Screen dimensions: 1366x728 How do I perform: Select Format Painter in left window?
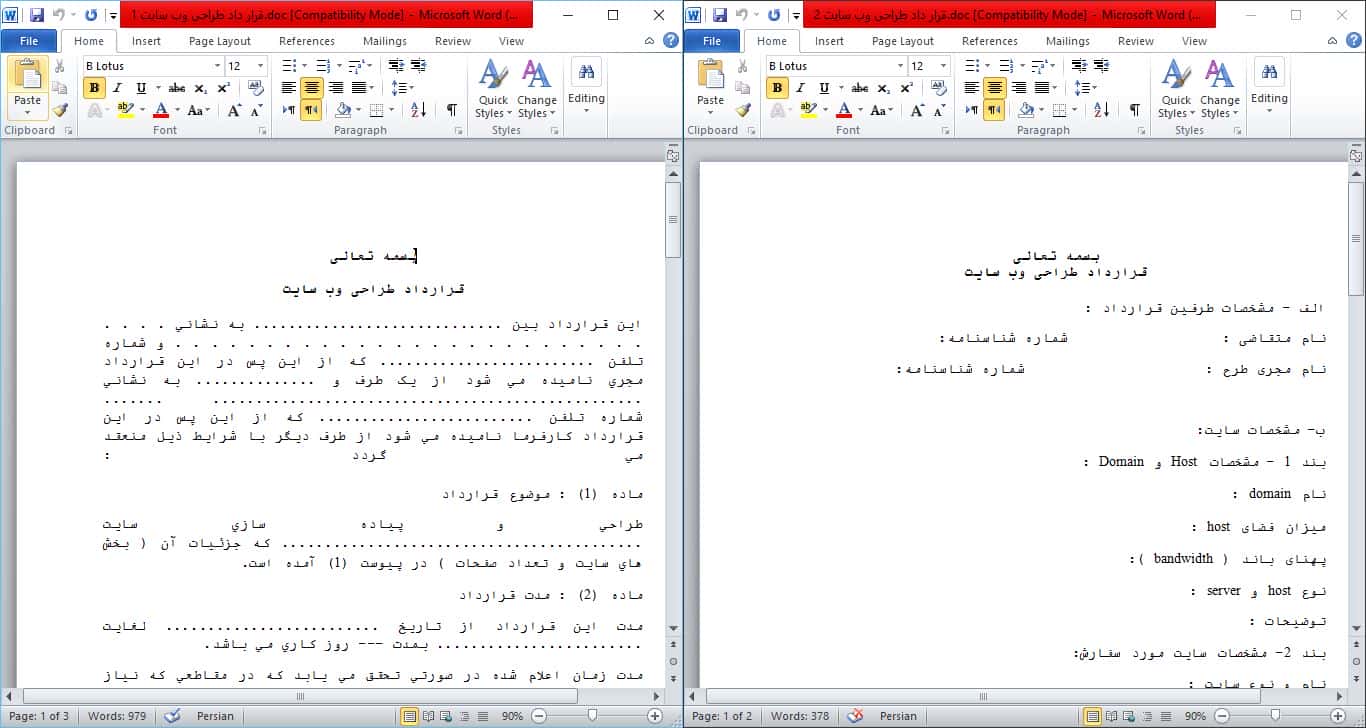click(x=60, y=110)
